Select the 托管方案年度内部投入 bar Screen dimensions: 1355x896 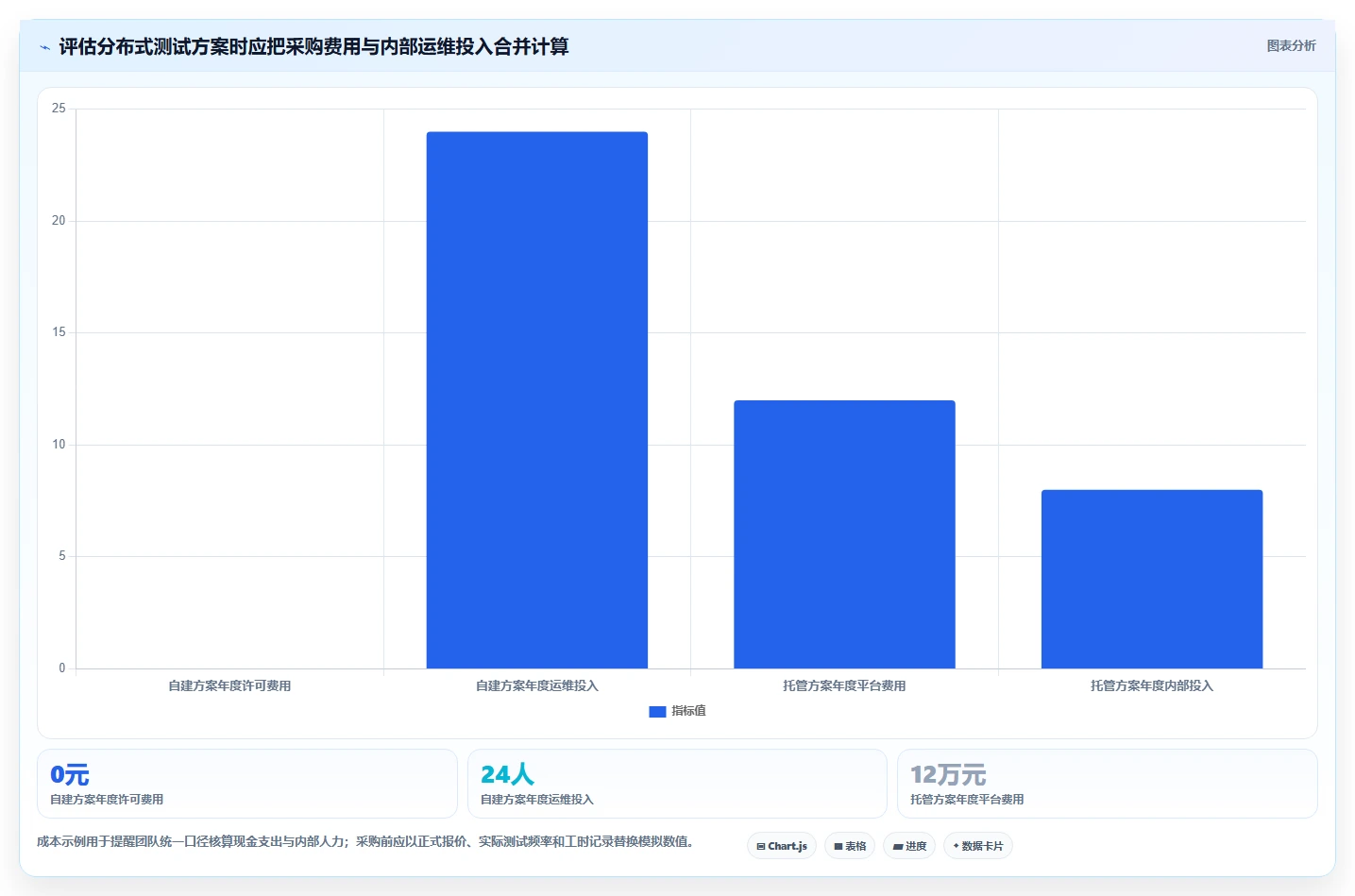tap(1152, 579)
